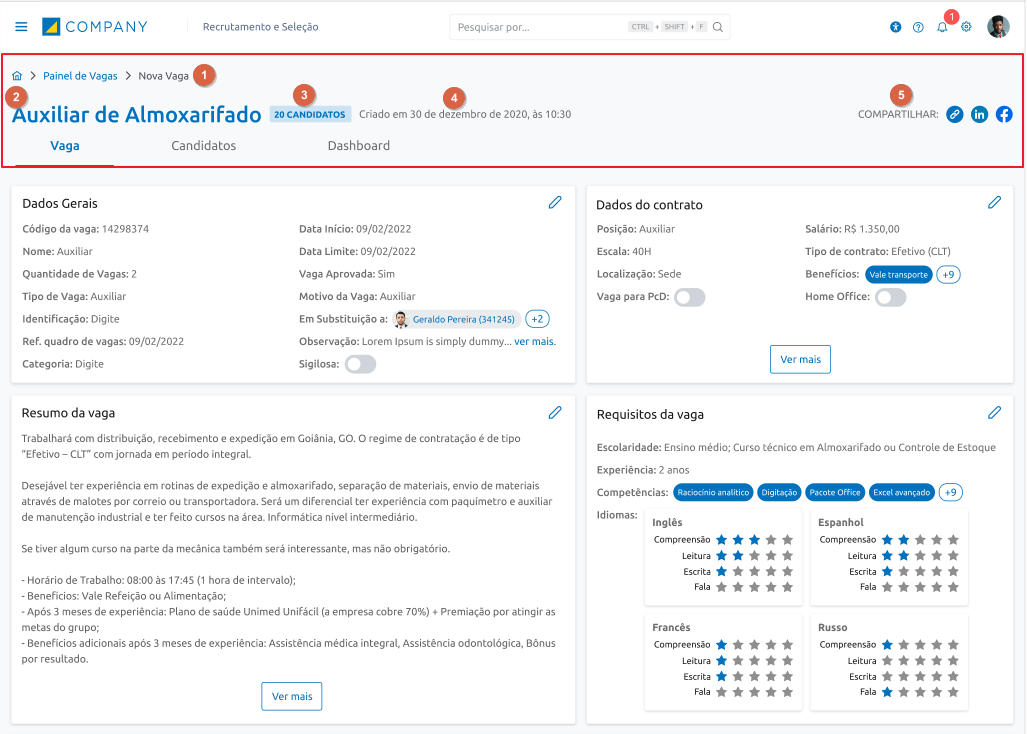Open the Dashboard tab

(x=359, y=146)
